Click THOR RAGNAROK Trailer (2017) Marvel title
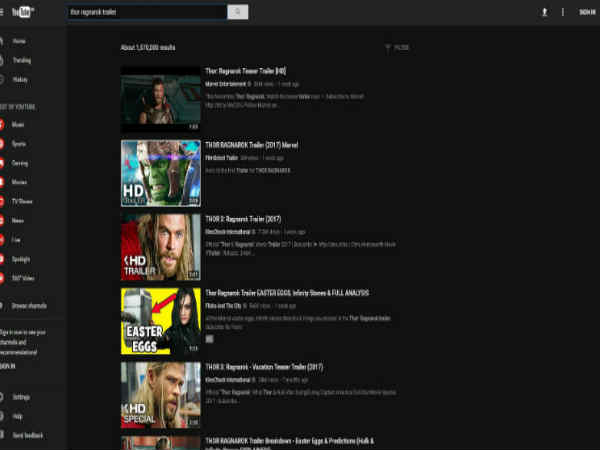The height and width of the screenshot is (450, 600). tap(251, 145)
